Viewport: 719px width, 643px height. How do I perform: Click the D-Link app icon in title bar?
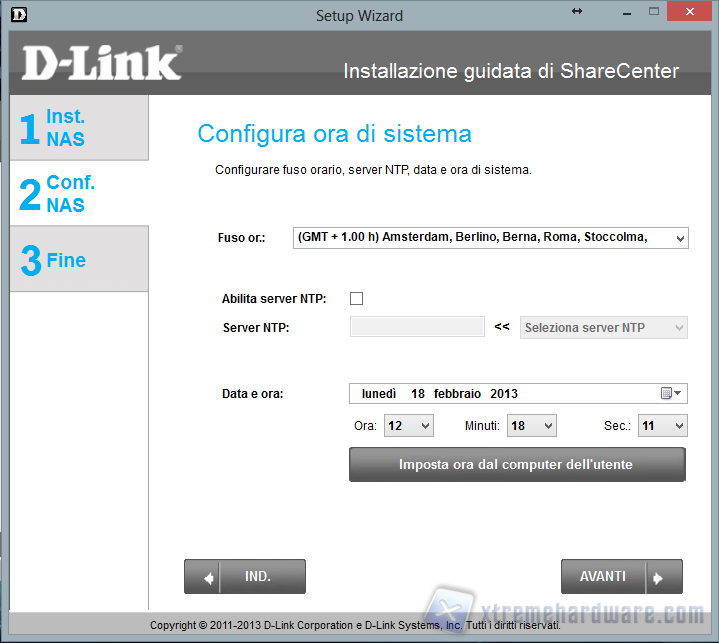point(13,14)
